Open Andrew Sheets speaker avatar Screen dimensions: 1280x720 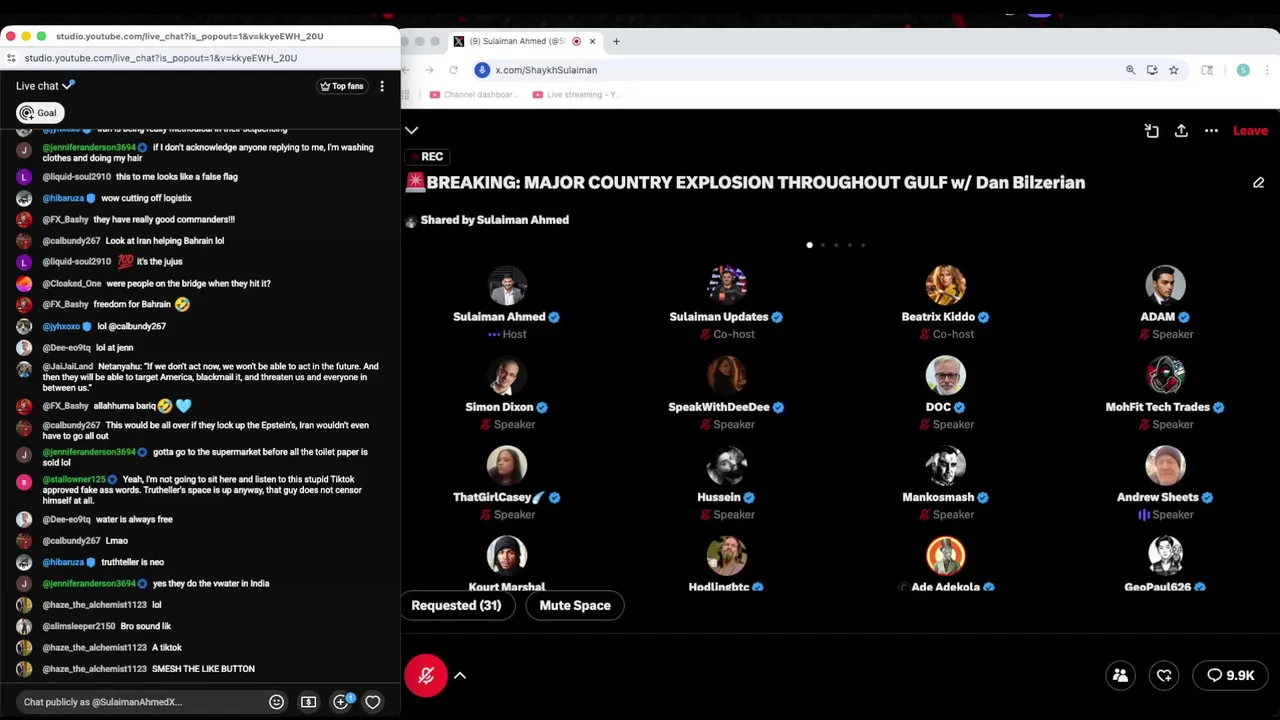(1165, 465)
